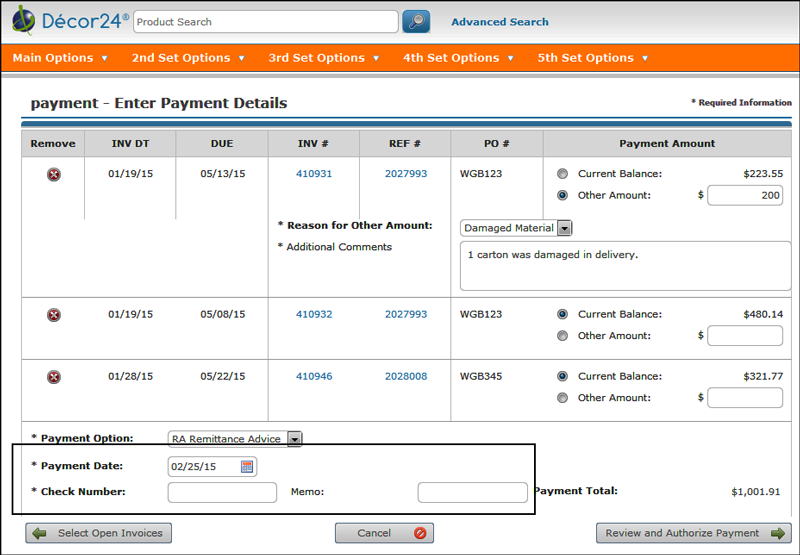The width and height of the screenshot is (800, 555).
Task: Choose Other Amount for invoice 410932
Action: point(563,336)
